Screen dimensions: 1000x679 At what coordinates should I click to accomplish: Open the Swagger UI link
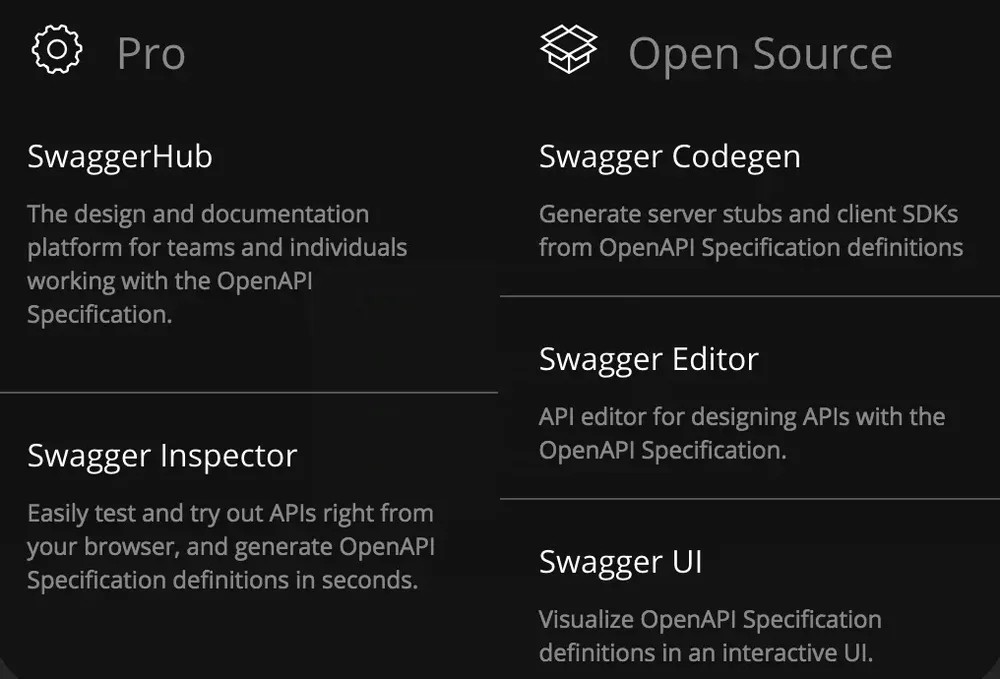pyautogui.click(x=621, y=562)
